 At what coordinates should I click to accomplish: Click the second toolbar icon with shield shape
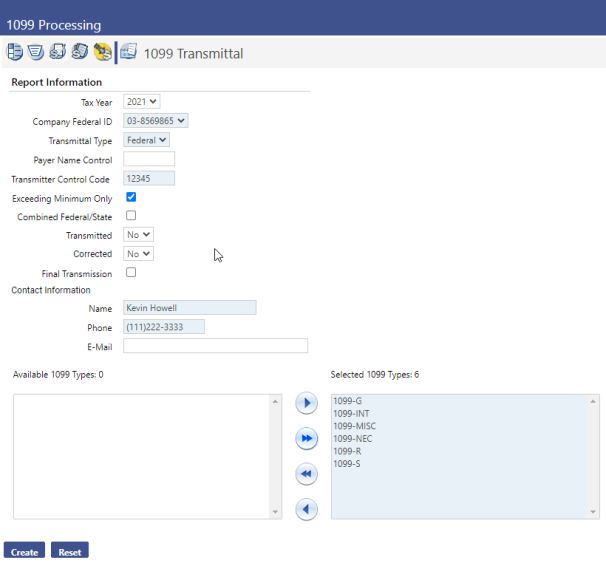(x=36, y=52)
